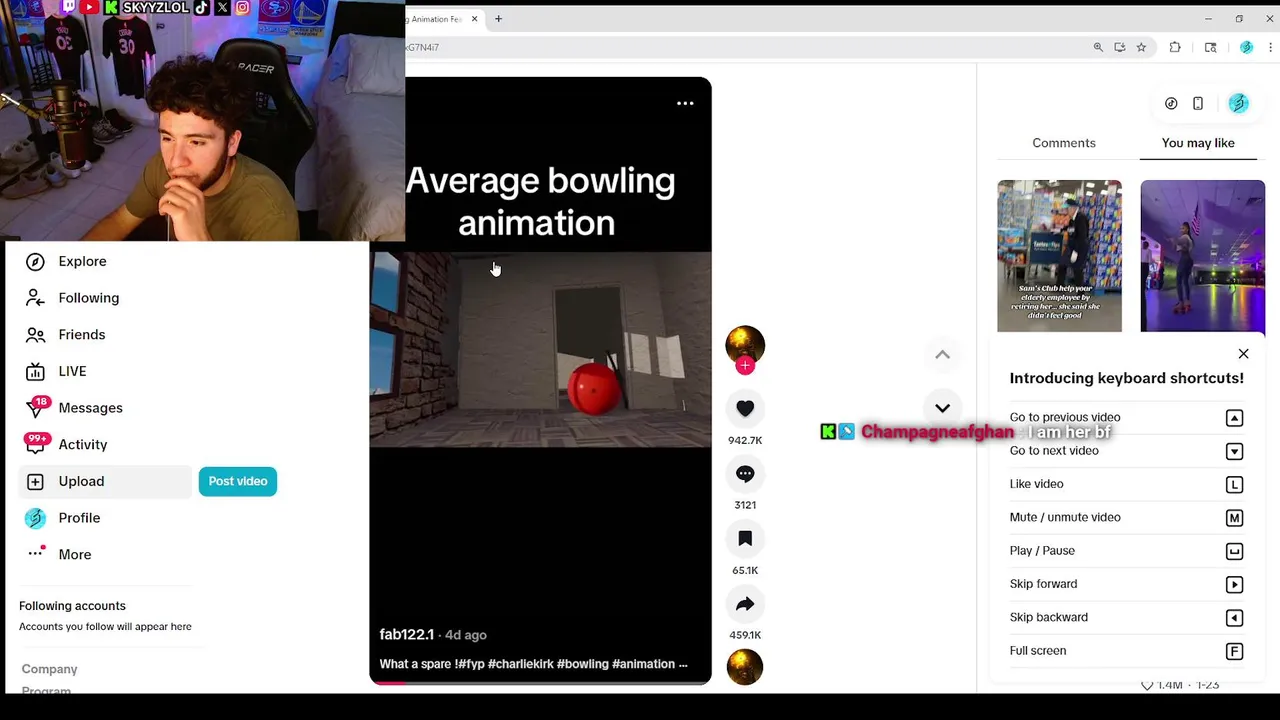
Task: Open the TikTok header profile avatar
Action: point(1238,103)
